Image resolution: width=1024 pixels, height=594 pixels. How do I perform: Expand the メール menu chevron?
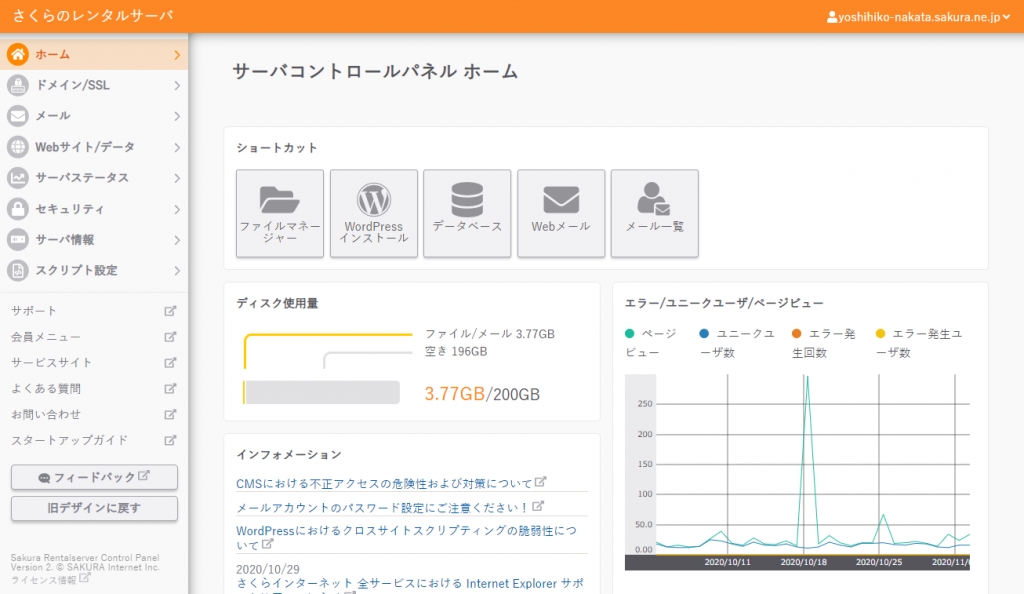pos(177,116)
